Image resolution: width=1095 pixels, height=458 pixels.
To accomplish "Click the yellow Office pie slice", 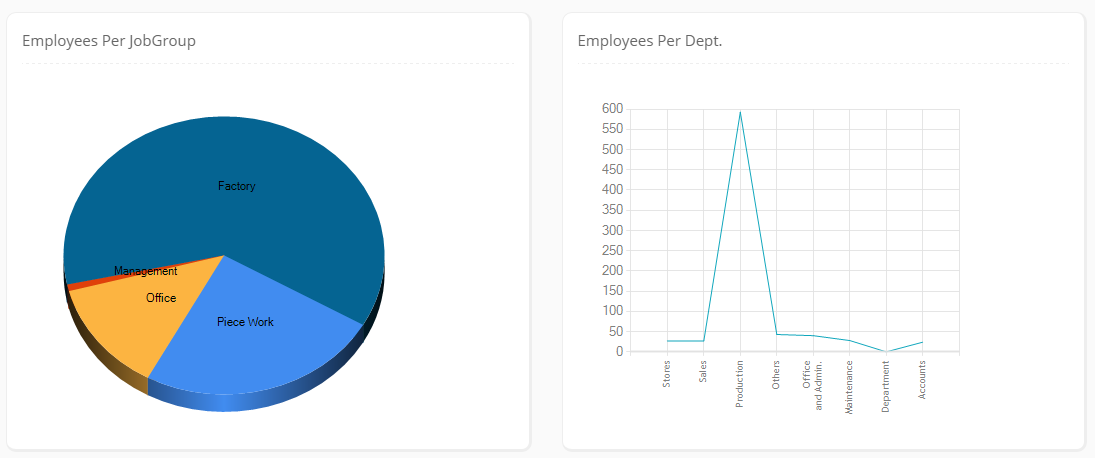I will [160, 298].
